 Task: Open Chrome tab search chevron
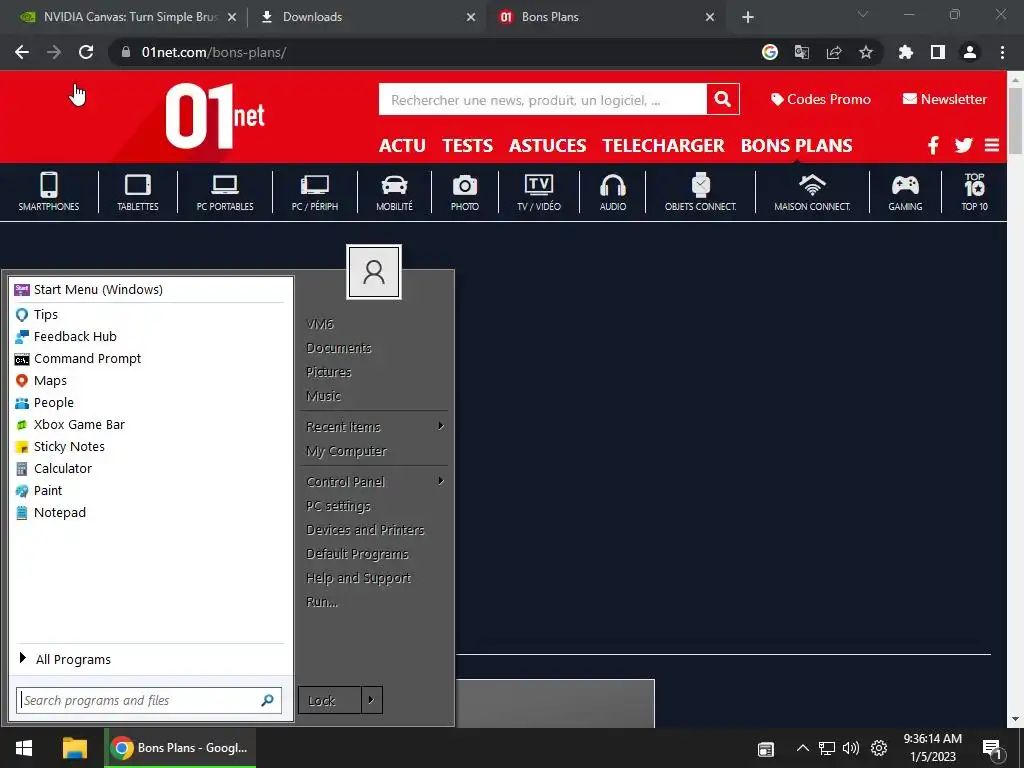pos(863,14)
